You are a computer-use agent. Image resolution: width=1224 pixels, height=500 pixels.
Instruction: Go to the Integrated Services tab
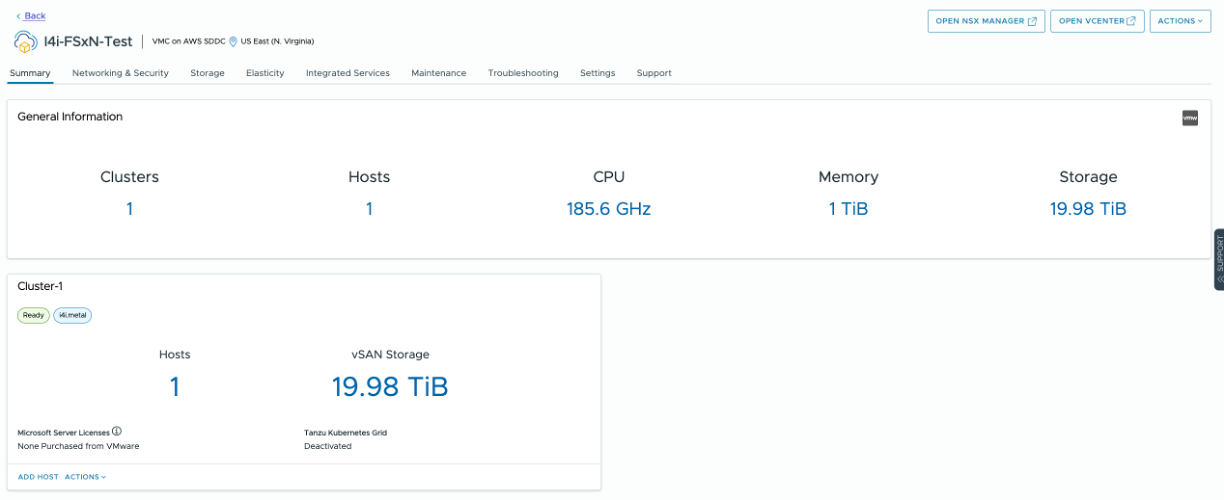pyautogui.click(x=348, y=73)
